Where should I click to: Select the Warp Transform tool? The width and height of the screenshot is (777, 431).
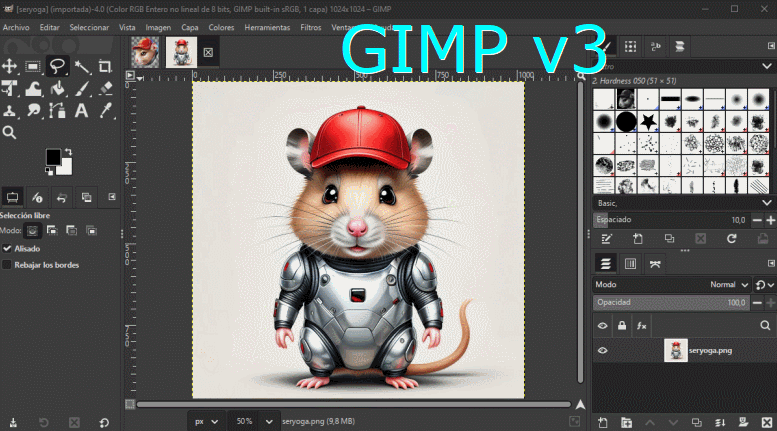click(33, 88)
